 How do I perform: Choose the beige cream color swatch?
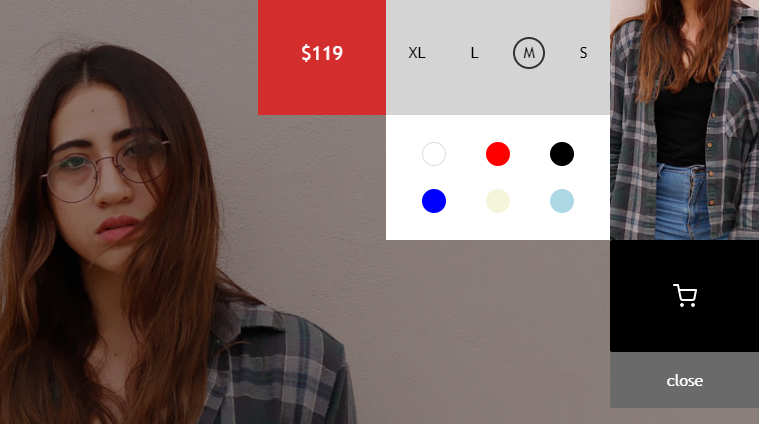(x=498, y=201)
